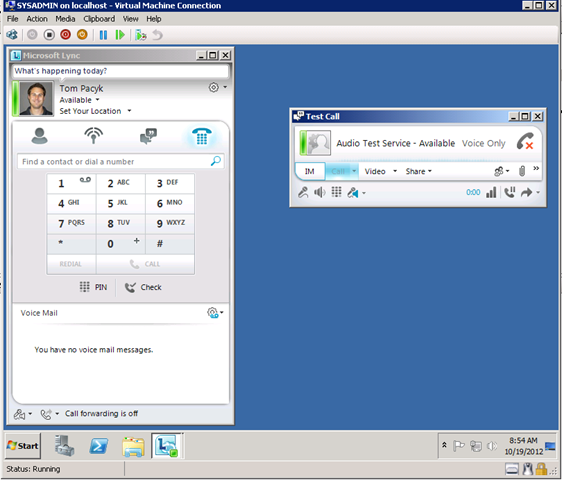Image resolution: width=562 pixels, height=480 pixels.
Task: Click the call transfer arrow icon
Action: (x=527, y=193)
